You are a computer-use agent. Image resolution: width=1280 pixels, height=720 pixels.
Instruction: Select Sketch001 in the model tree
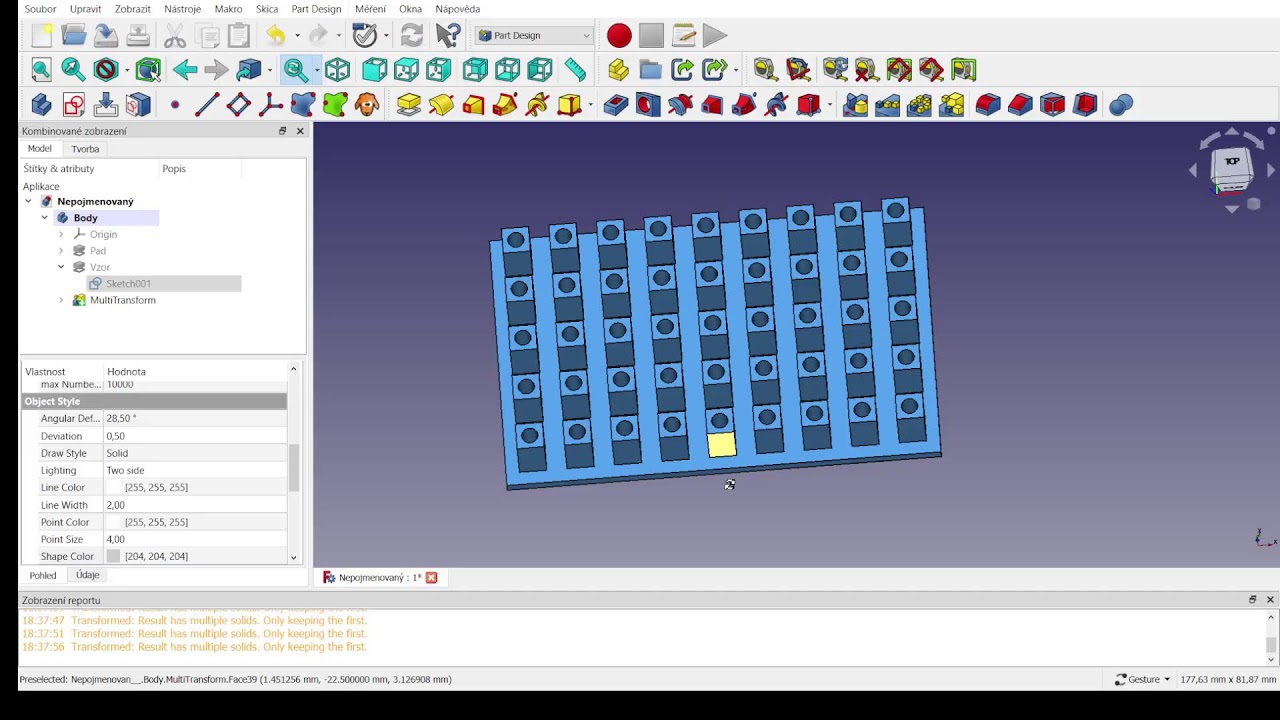pyautogui.click(x=128, y=284)
